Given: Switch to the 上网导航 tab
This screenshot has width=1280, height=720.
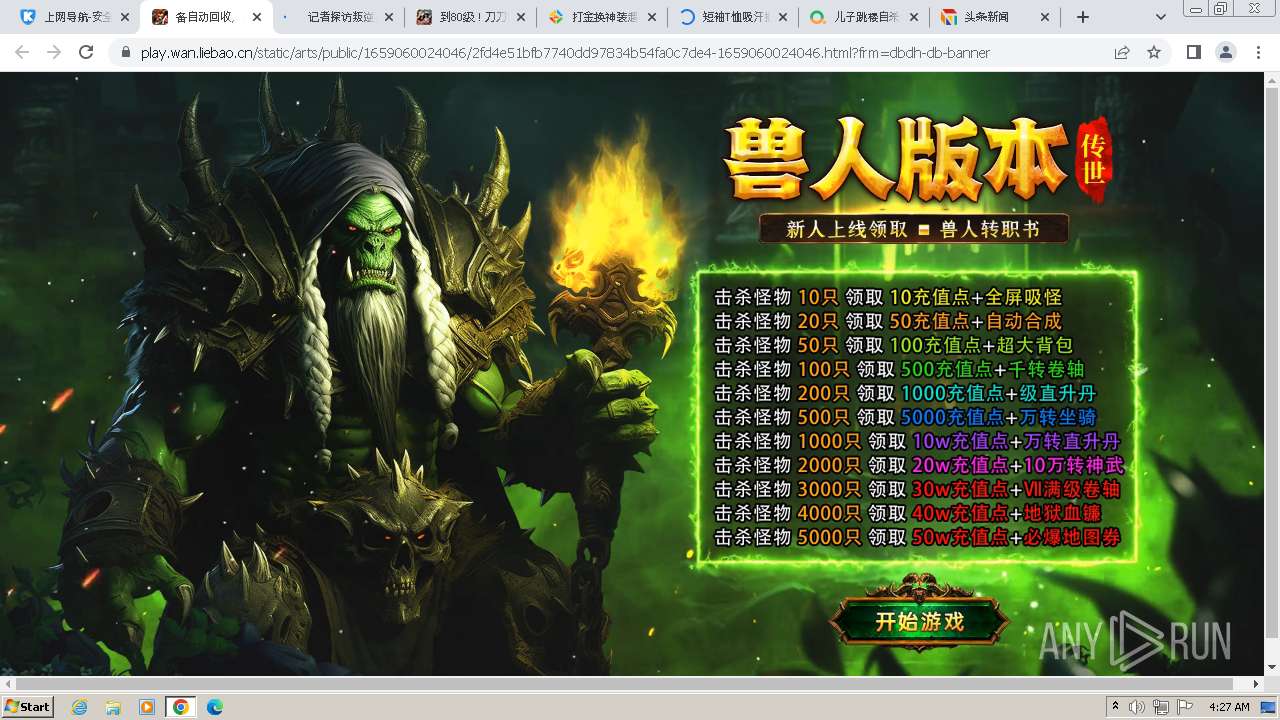Looking at the screenshot, I should coord(66,17).
